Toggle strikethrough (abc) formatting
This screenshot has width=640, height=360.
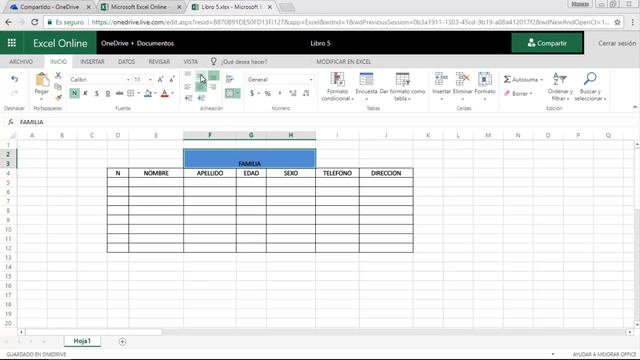[x=119, y=93]
